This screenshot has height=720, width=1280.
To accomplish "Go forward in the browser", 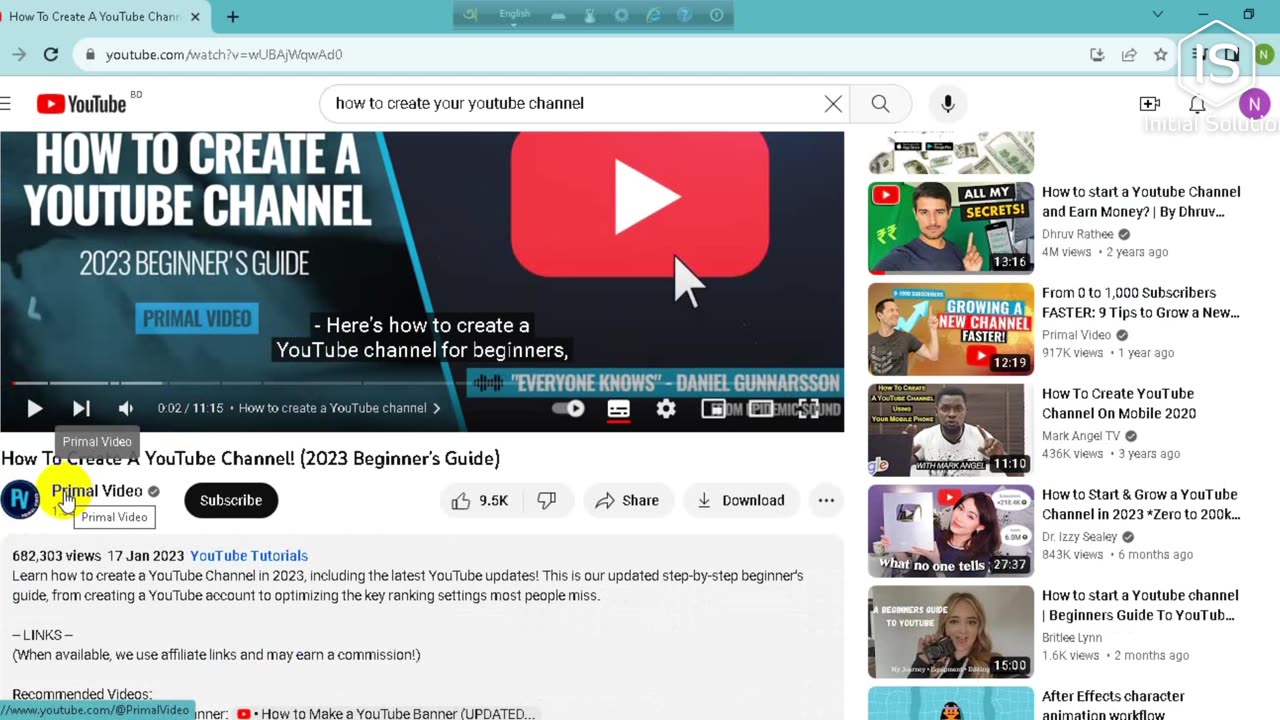I will tap(18, 55).
